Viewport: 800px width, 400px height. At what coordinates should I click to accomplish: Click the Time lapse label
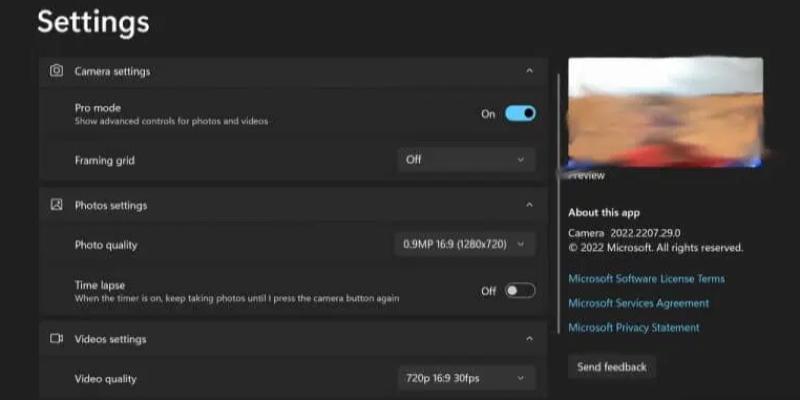[99, 285]
